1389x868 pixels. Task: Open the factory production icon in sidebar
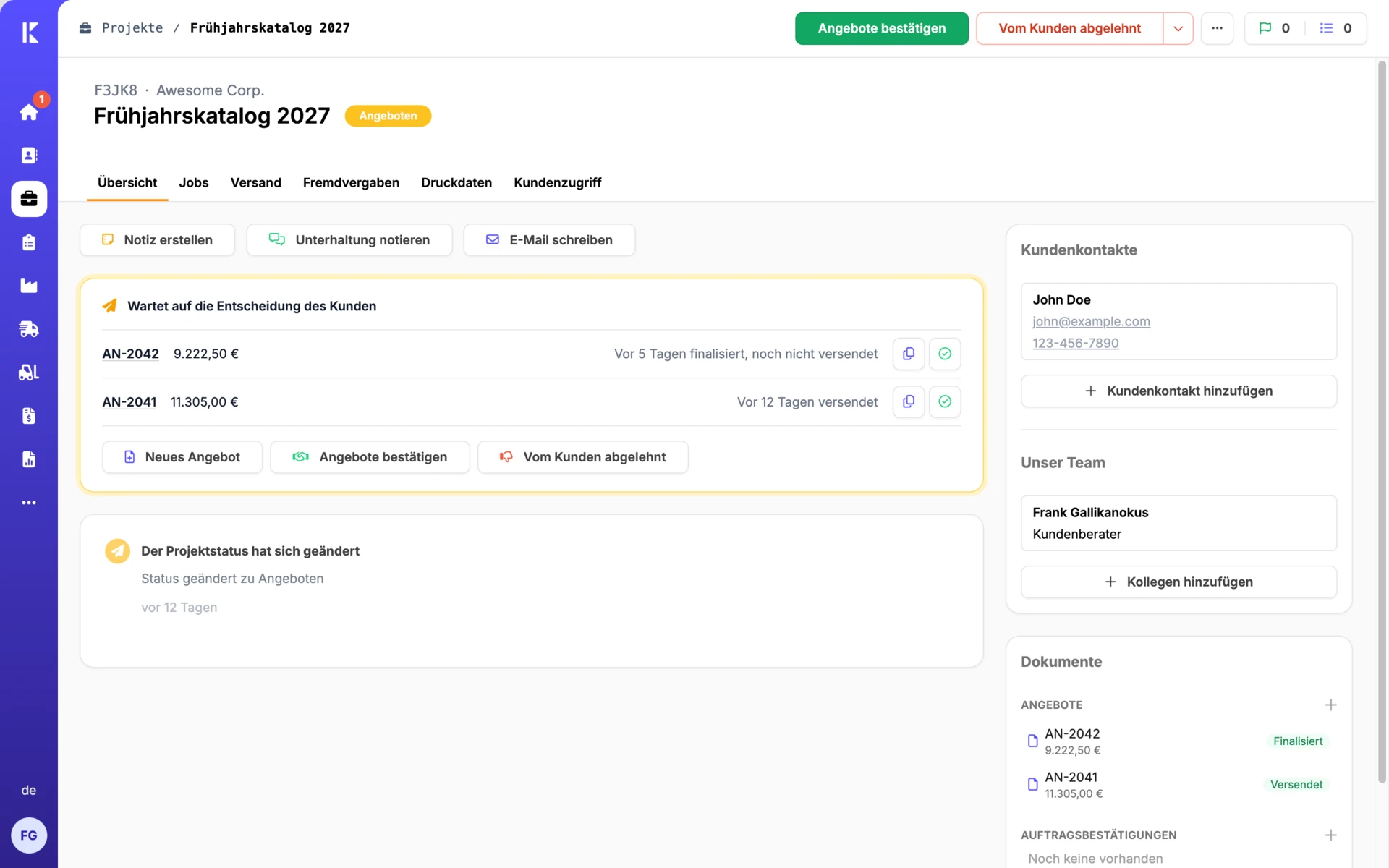click(x=29, y=286)
